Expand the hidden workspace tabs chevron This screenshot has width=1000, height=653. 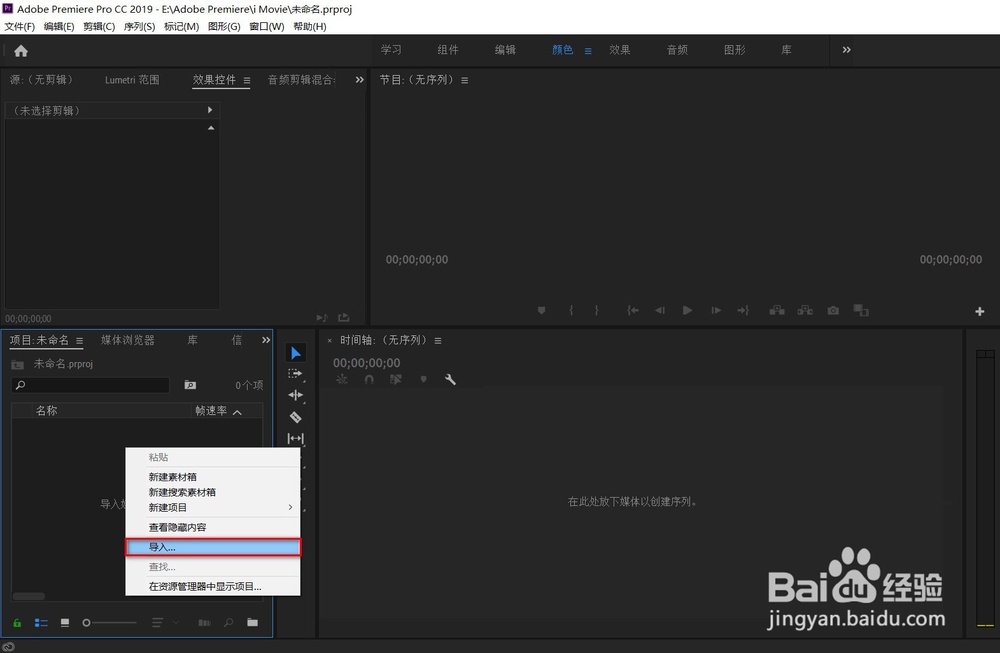846,48
